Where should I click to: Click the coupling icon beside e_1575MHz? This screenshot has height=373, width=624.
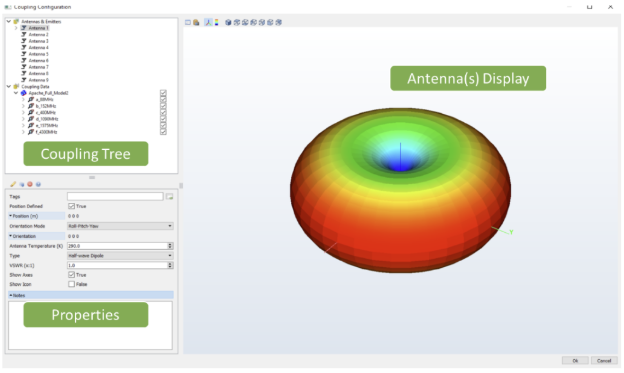[x=31, y=125]
